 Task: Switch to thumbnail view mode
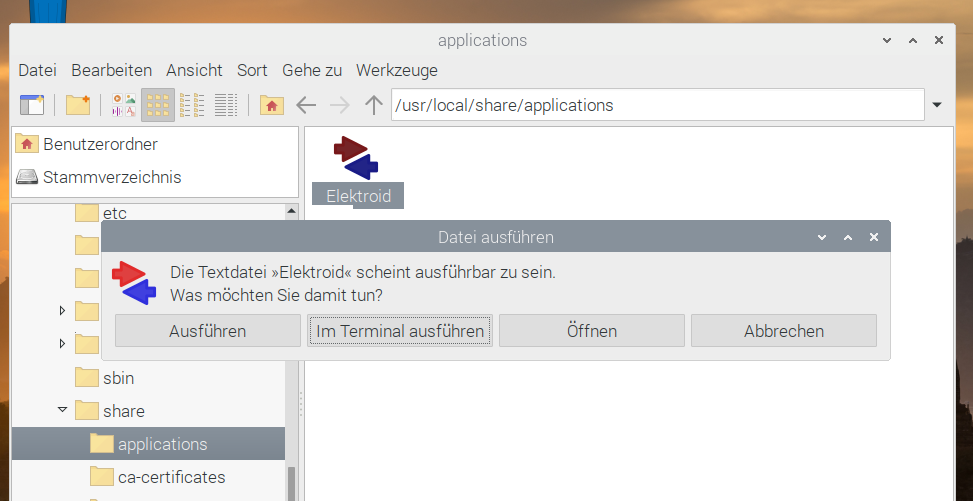(x=124, y=105)
